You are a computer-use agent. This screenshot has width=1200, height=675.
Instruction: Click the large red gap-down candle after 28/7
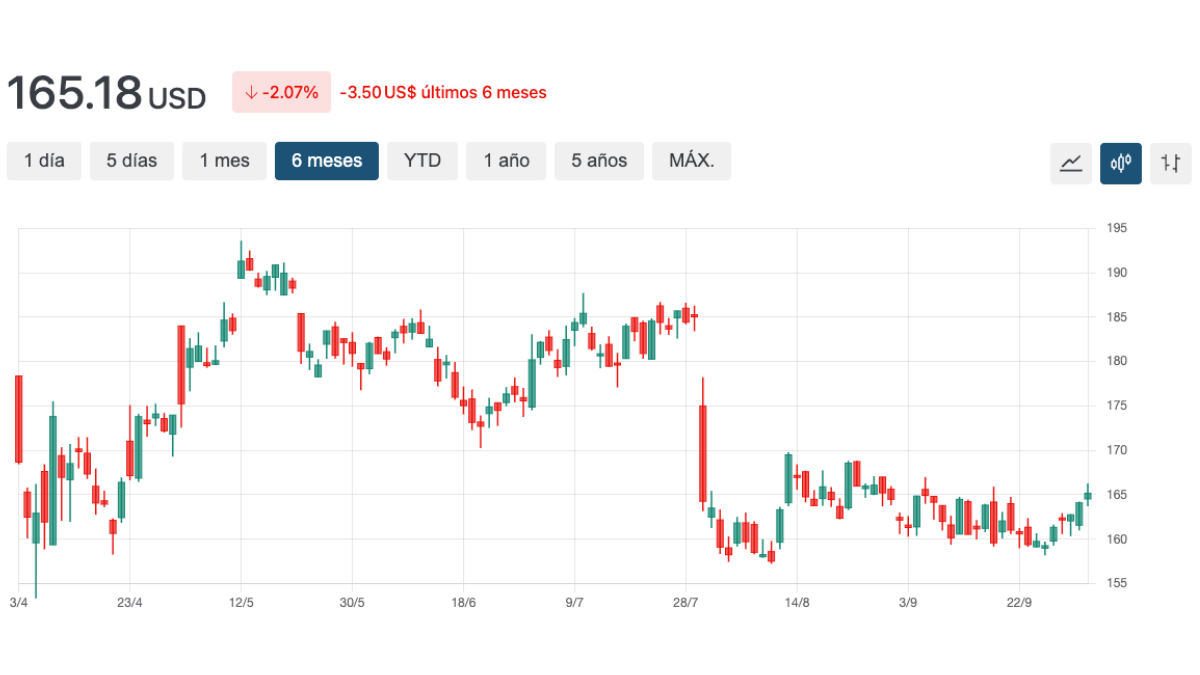pos(703,452)
